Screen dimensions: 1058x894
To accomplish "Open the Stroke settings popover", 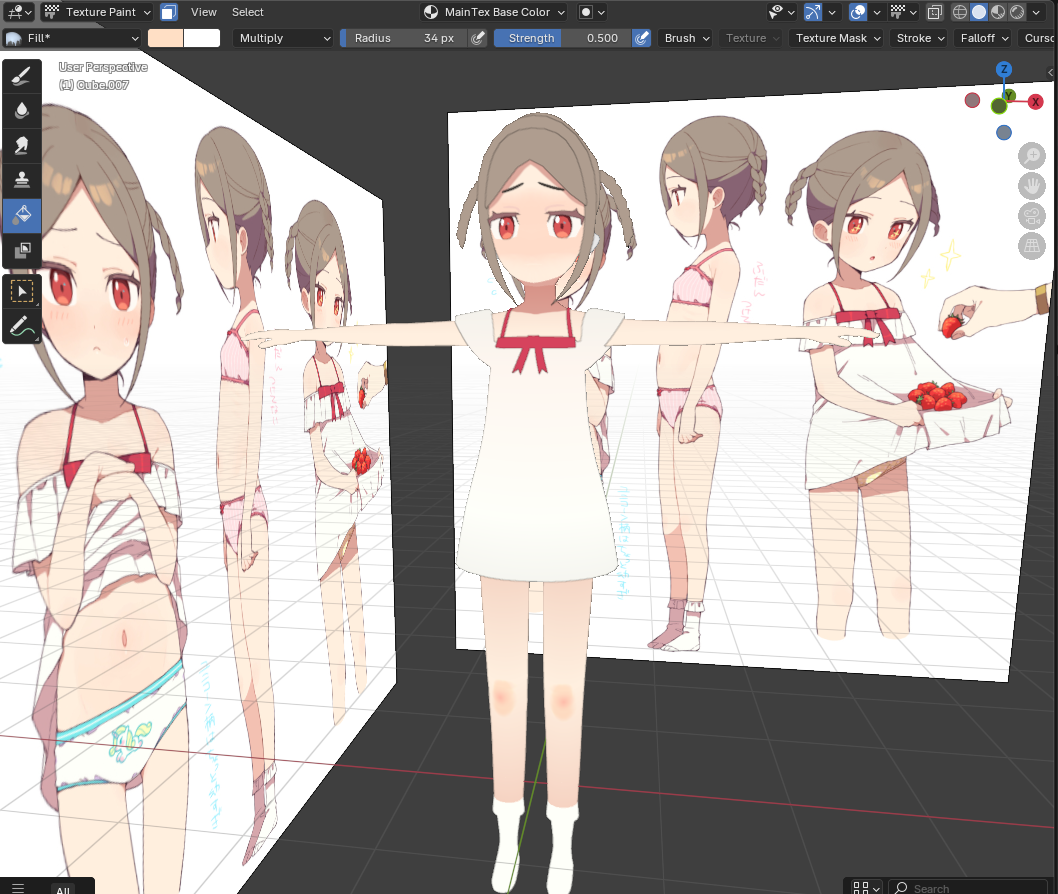I will 920,38.
